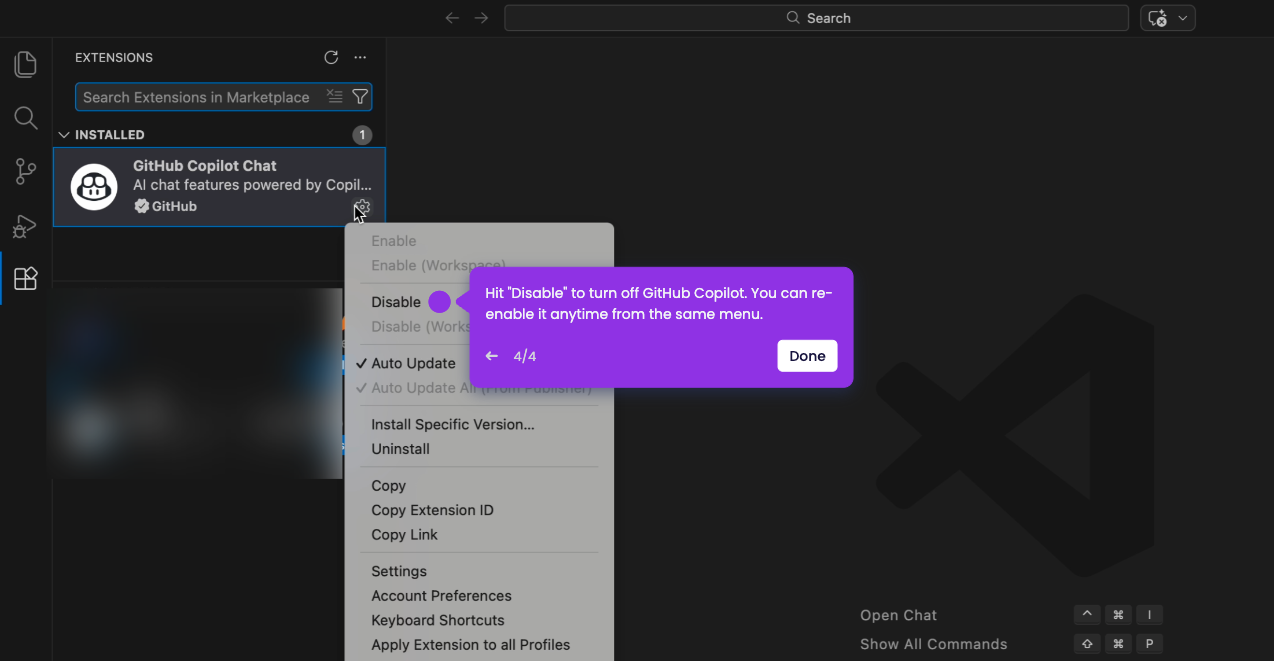The image size is (1274, 661).
Task: Choose Install Specific Version menu item
Action: point(453,424)
